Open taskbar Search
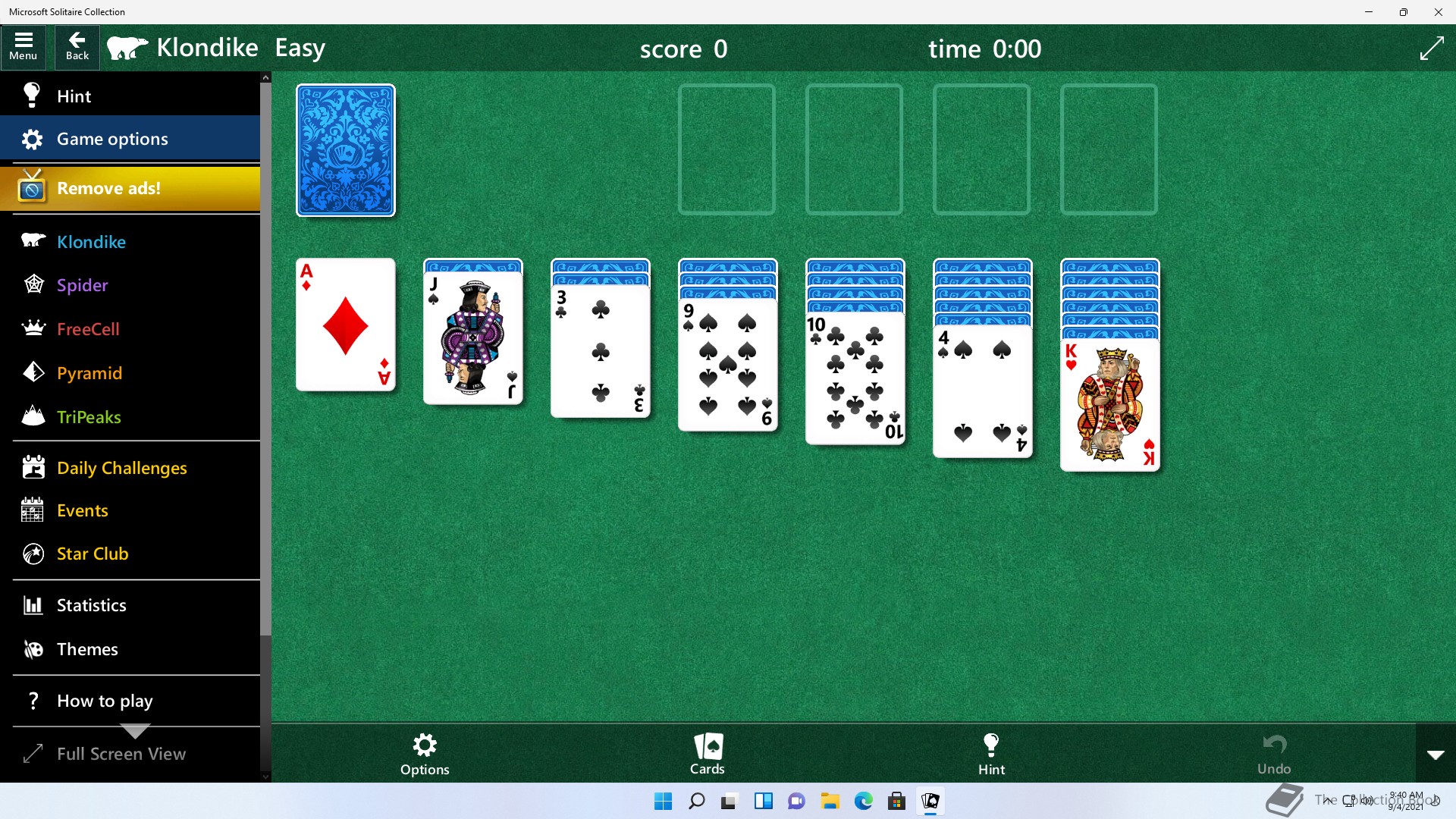 click(x=696, y=801)
